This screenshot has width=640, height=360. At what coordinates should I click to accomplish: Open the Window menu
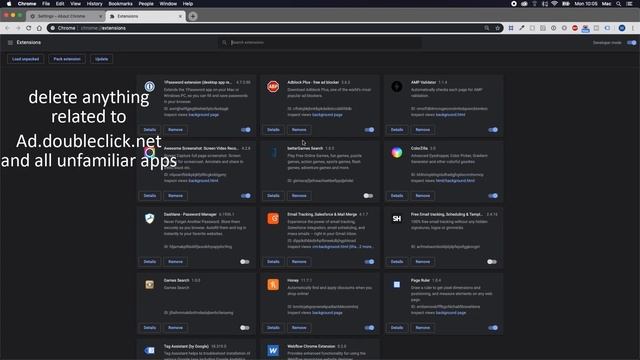pos(168,4)
